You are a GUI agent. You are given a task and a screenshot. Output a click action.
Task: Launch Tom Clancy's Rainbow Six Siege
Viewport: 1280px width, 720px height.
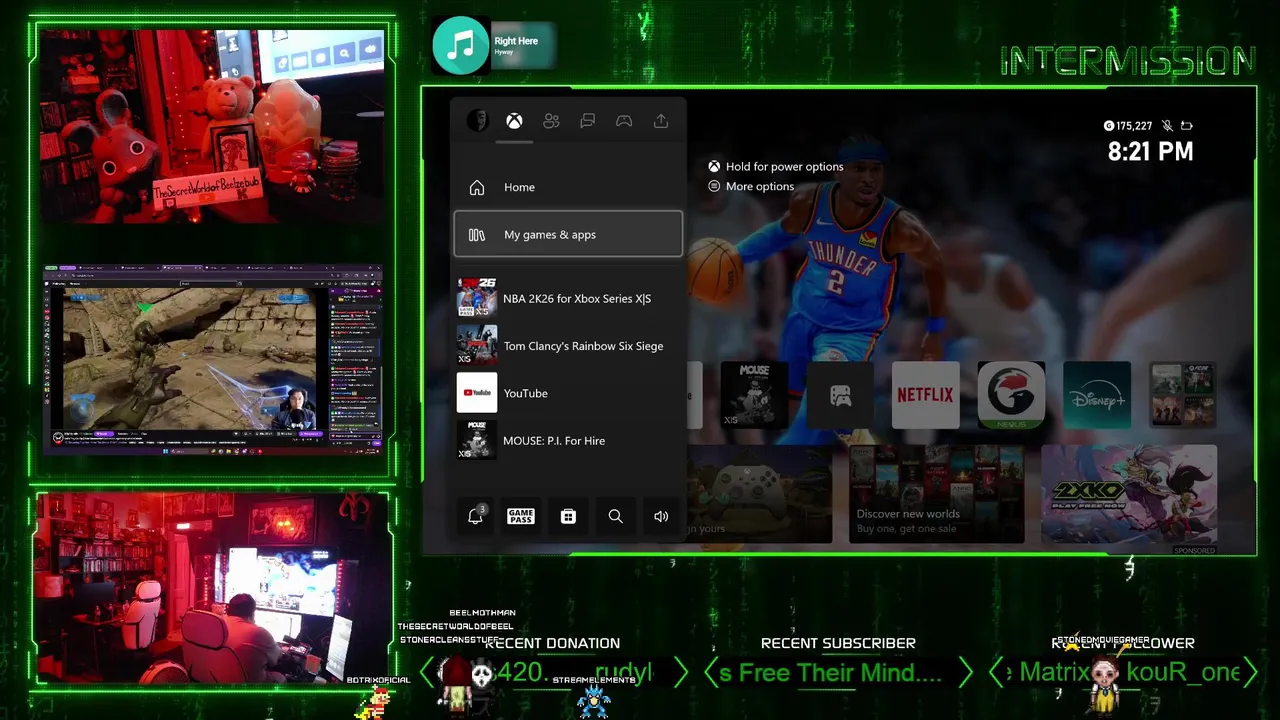click(568, 346)
